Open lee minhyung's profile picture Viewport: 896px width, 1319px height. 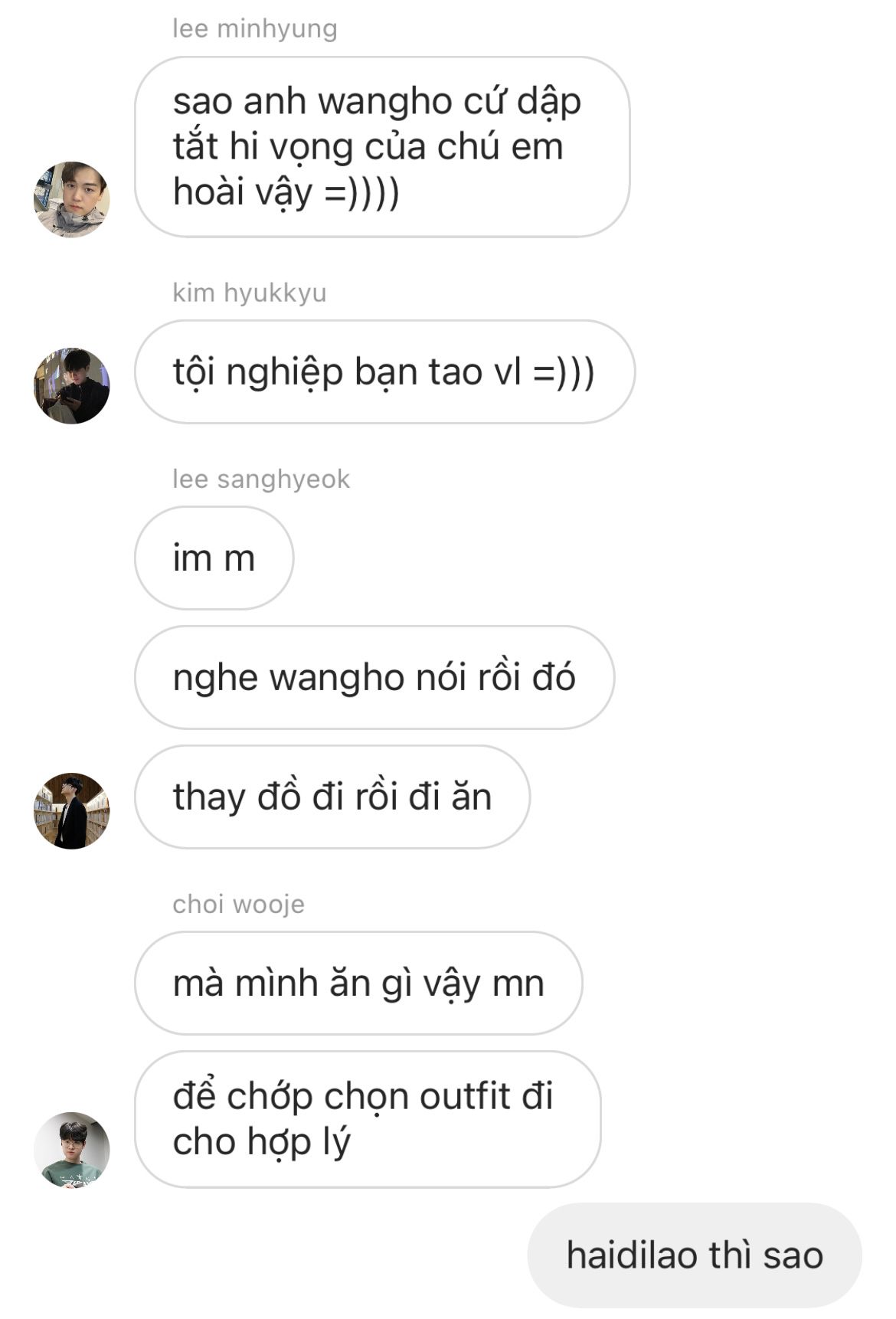(x=72, y=199)
